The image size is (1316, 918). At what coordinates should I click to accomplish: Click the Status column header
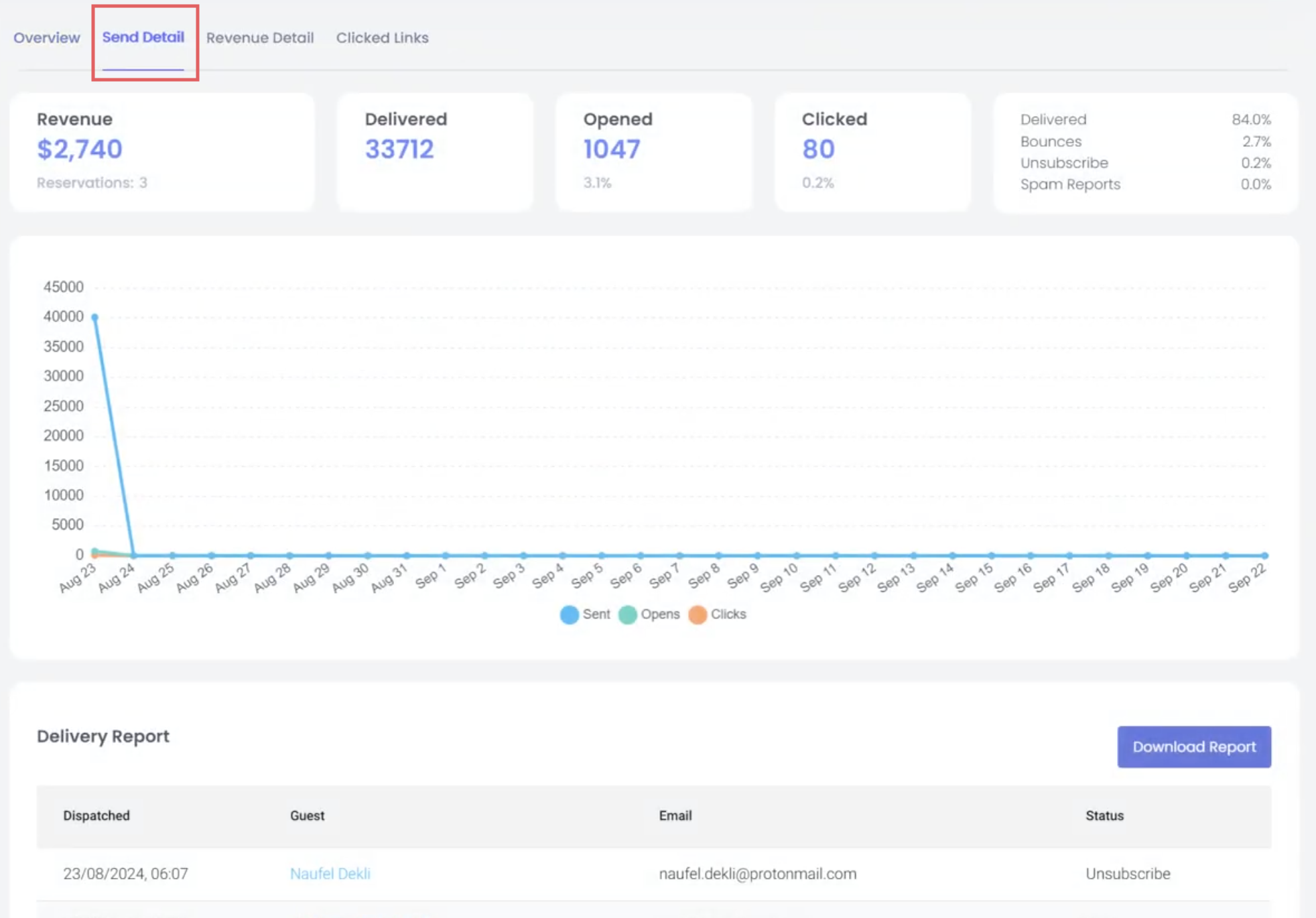coord(1104,815)
